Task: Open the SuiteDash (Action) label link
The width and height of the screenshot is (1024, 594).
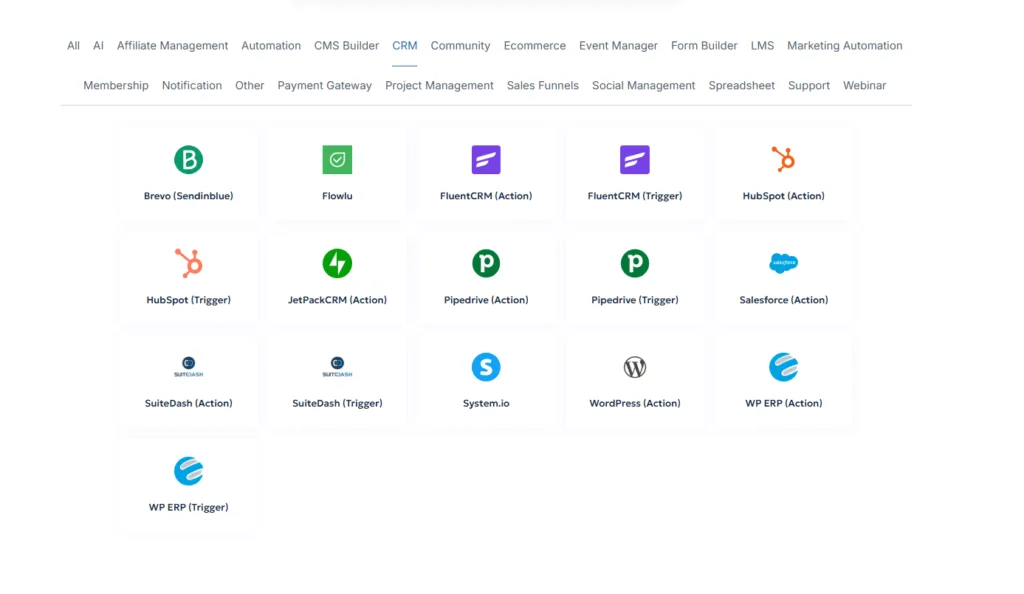Action: [x=189, y=403]
